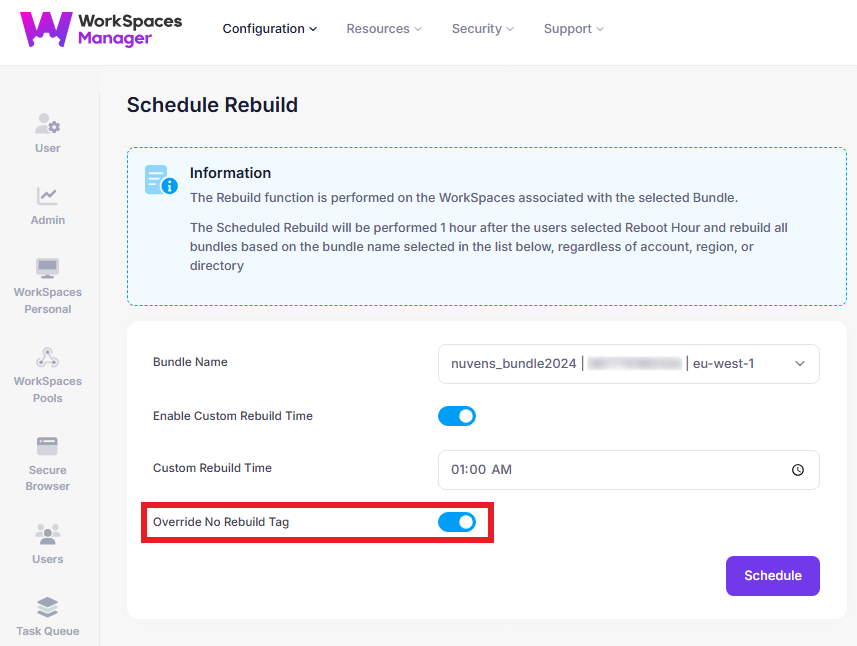The height and width of the screenshot is (646, 857).
Task: Open the Support menu
Action: coord(573,29)
